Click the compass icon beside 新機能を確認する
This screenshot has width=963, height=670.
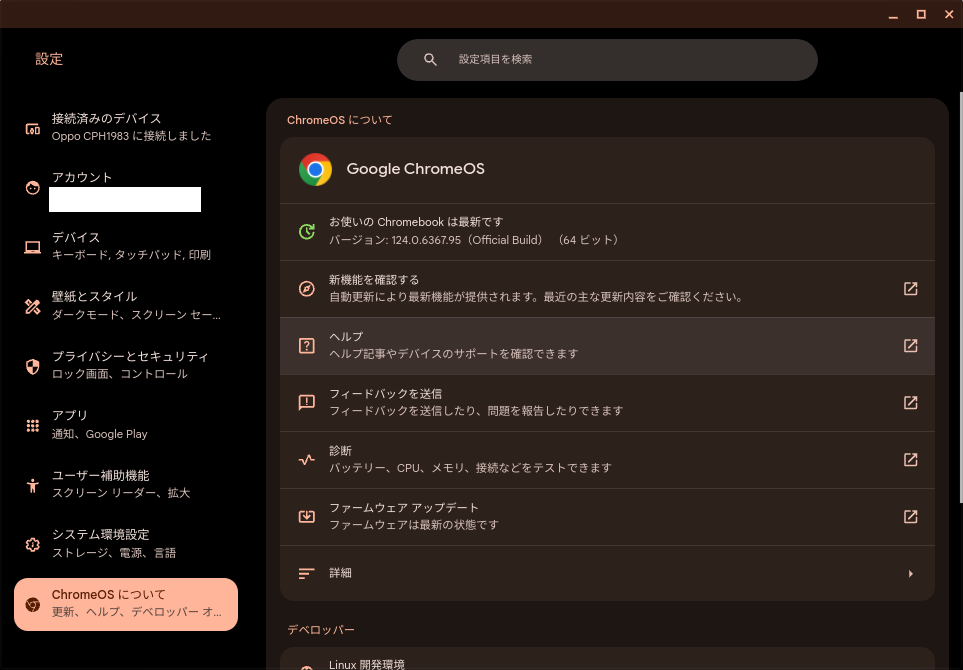coord(306,289)
